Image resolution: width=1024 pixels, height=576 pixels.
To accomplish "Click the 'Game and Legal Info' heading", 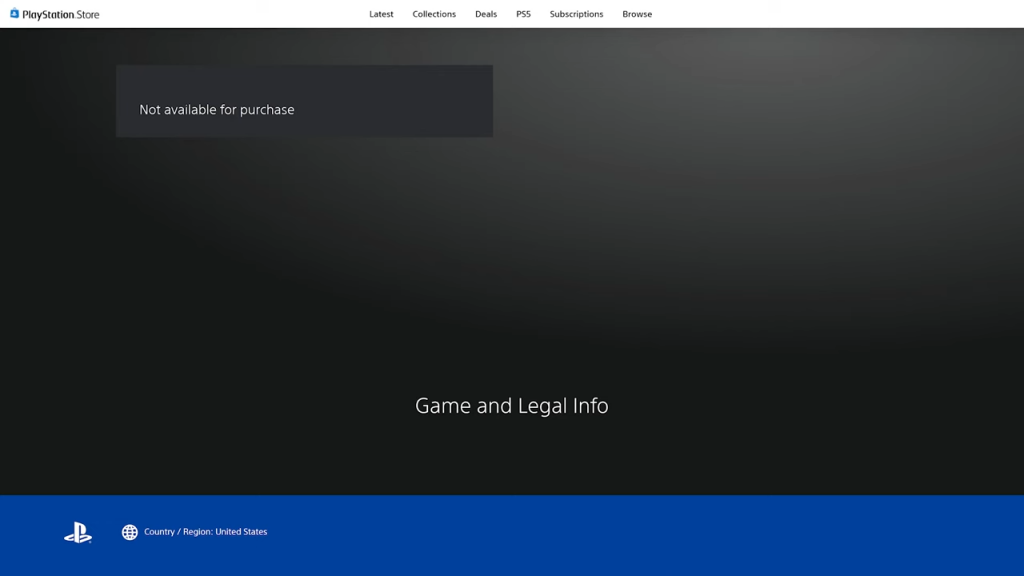I will (512, 406).
